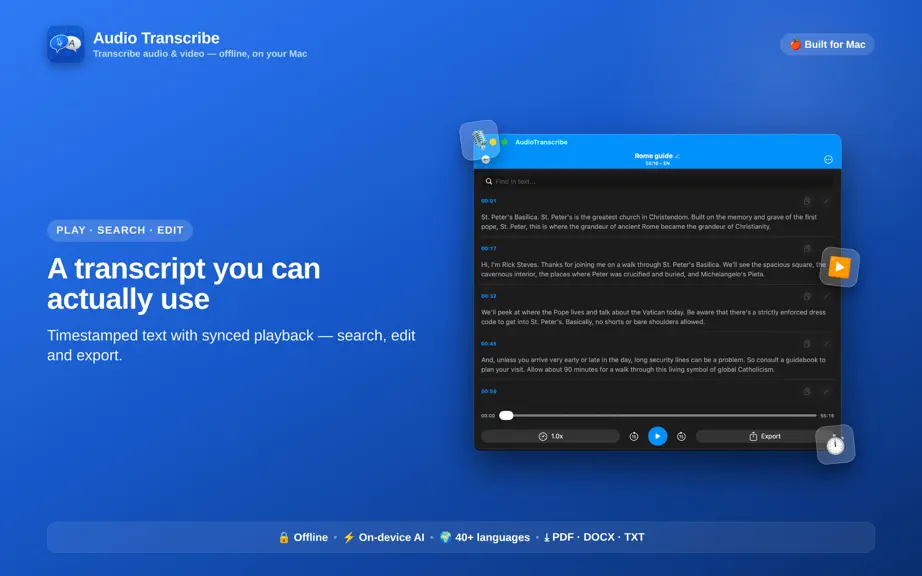This screenshot has height=576, width=922.
Task: Click the AudioTranscribe window title
Action: tap(541, 142)
